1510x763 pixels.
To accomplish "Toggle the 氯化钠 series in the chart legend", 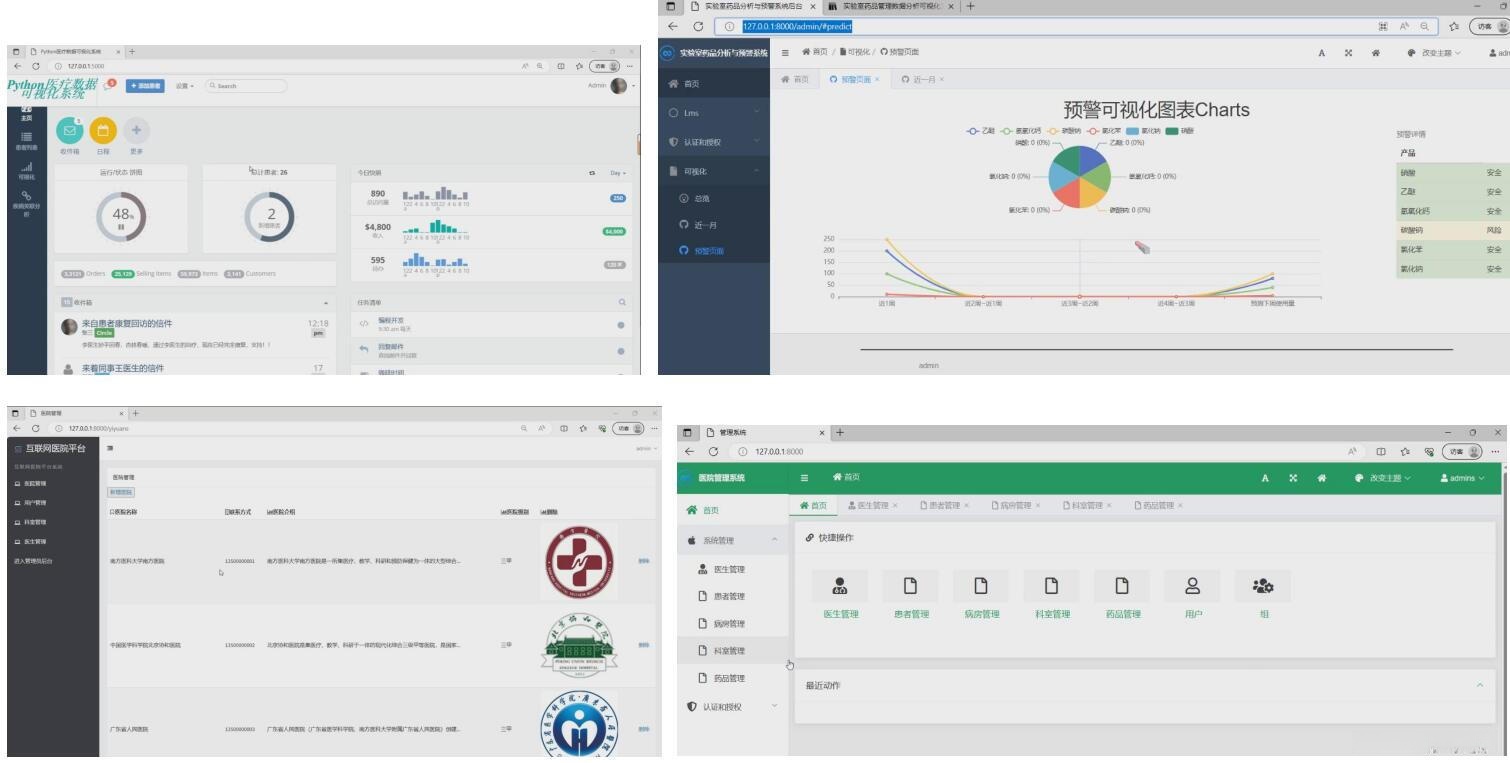I will click(x=1141, y=131).
